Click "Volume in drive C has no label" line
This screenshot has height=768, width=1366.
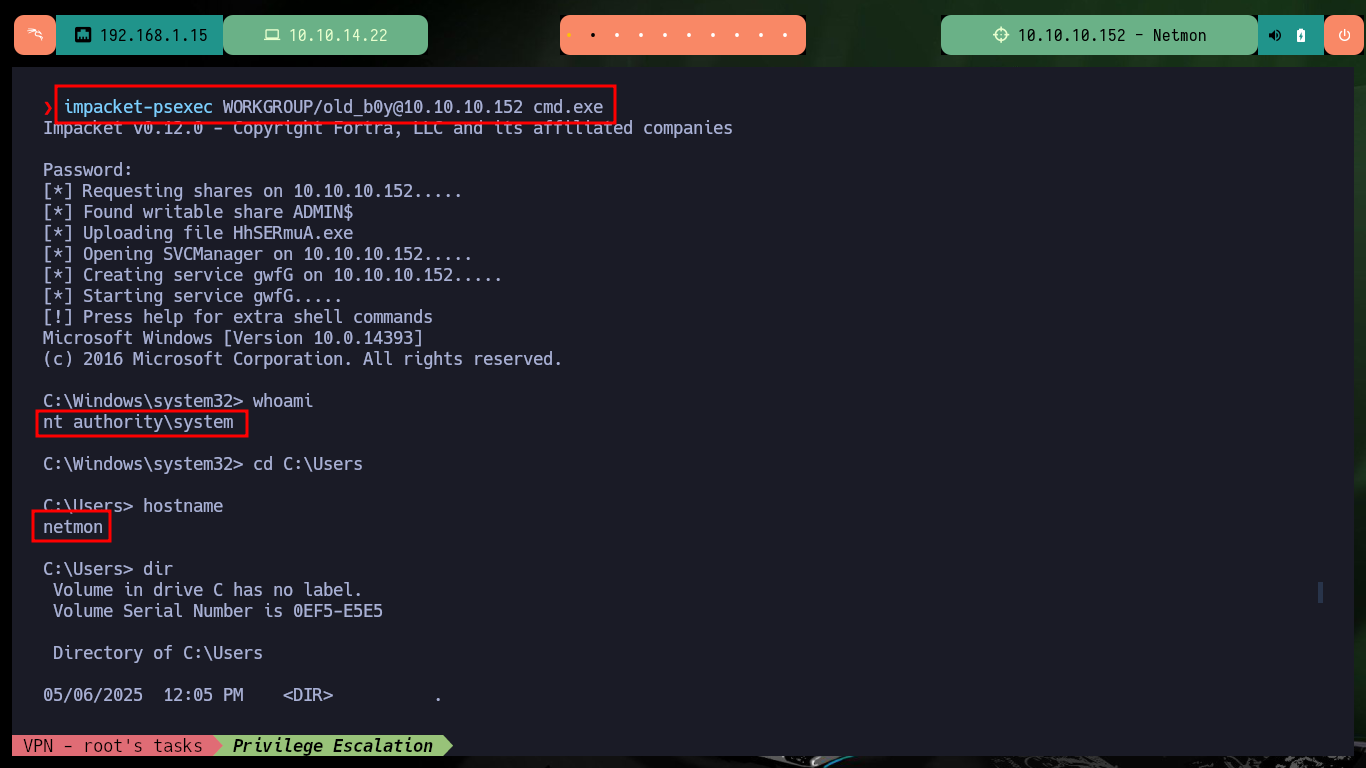tap(208, 590)
